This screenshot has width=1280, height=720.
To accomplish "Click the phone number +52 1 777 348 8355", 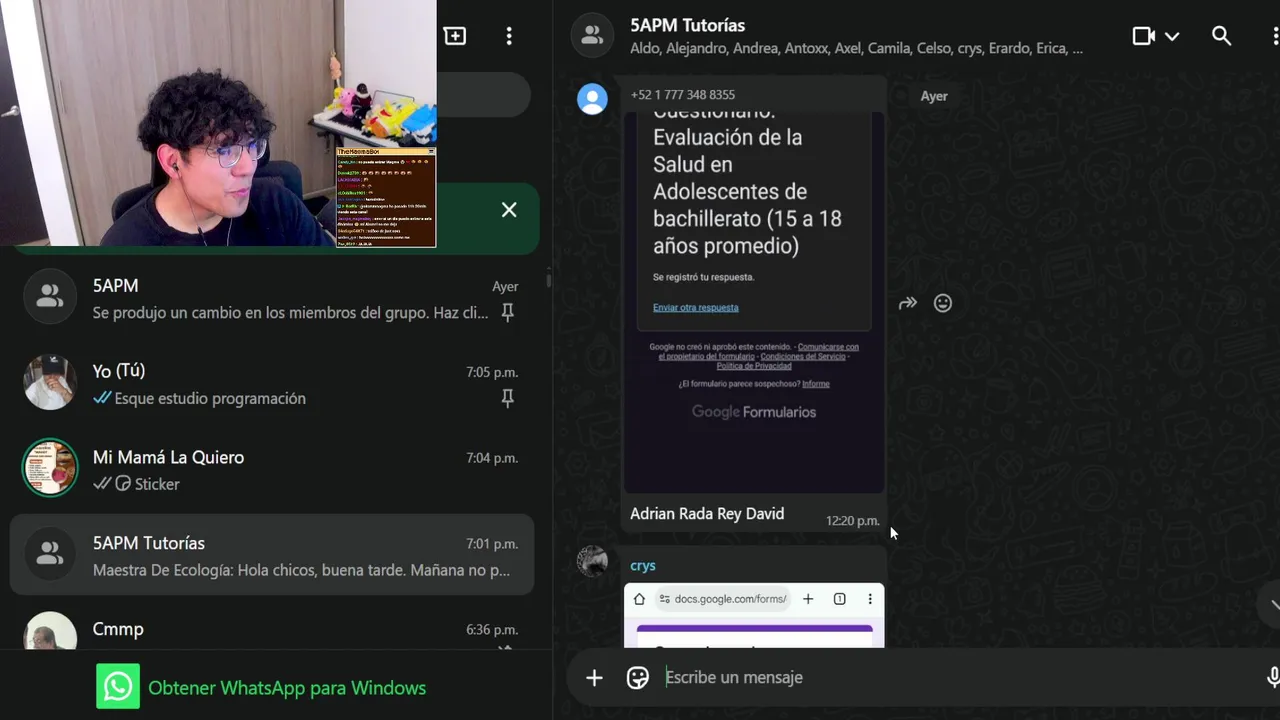I will click(683, 95).
